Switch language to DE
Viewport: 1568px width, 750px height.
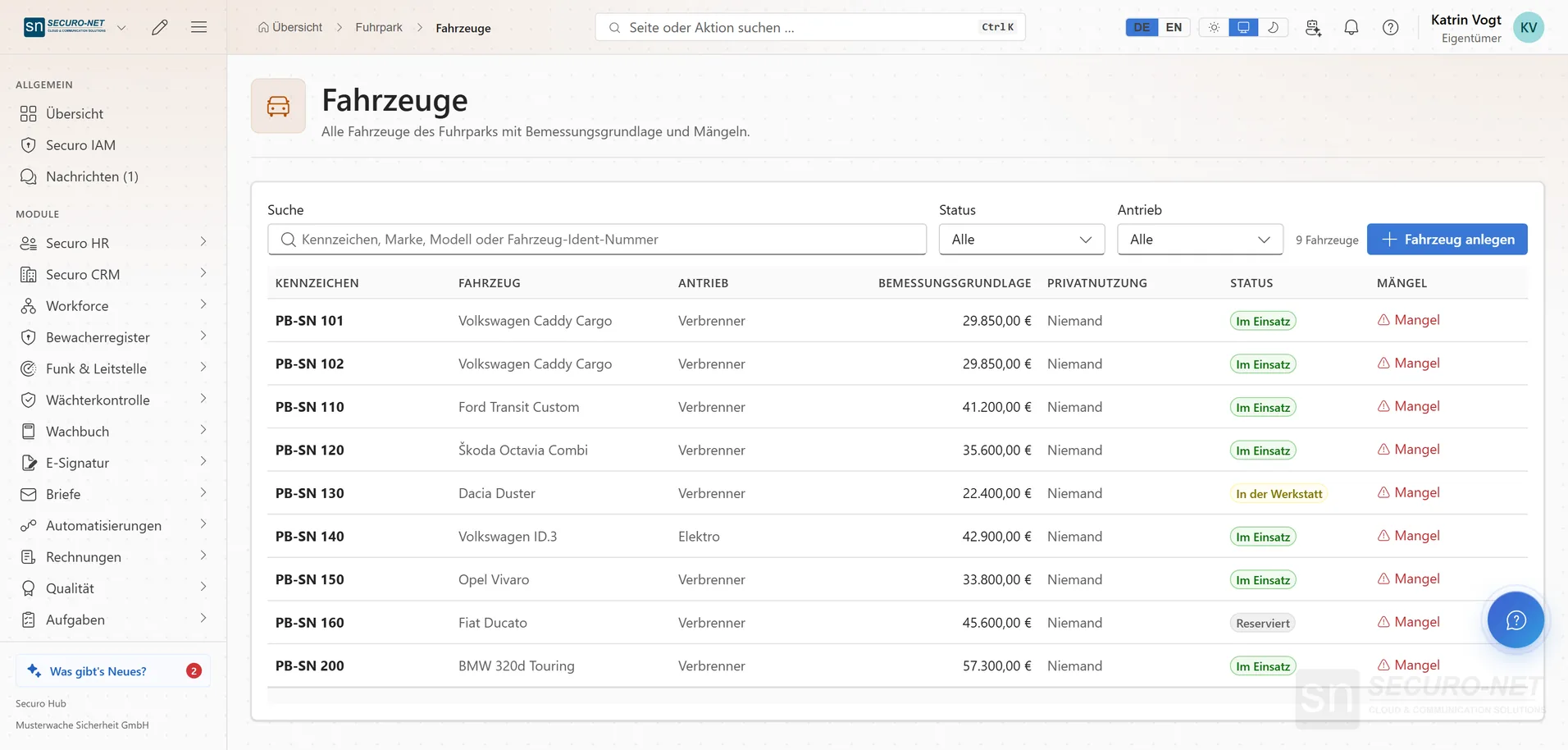[x=1142, y=27]
